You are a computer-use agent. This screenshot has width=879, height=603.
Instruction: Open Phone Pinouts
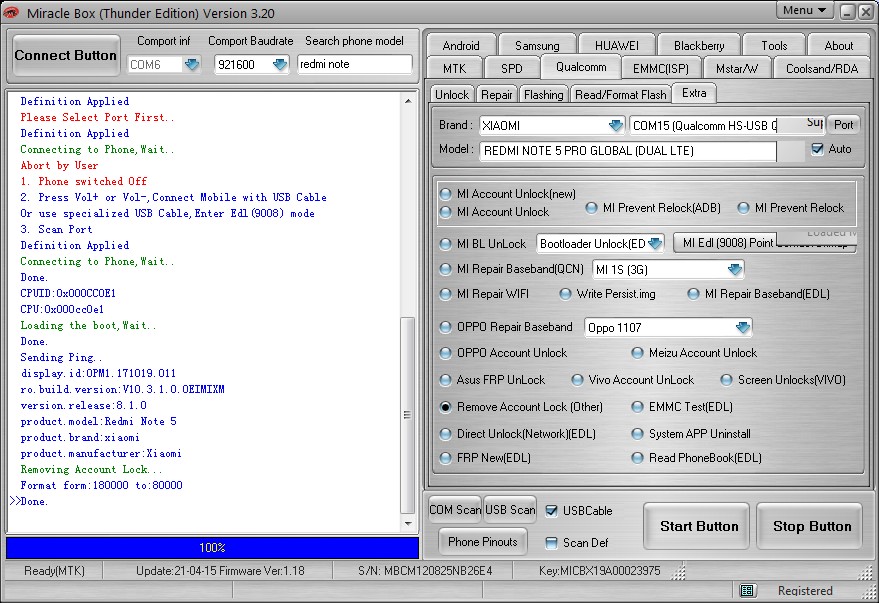pyautogui.click(x=483, y=541)
